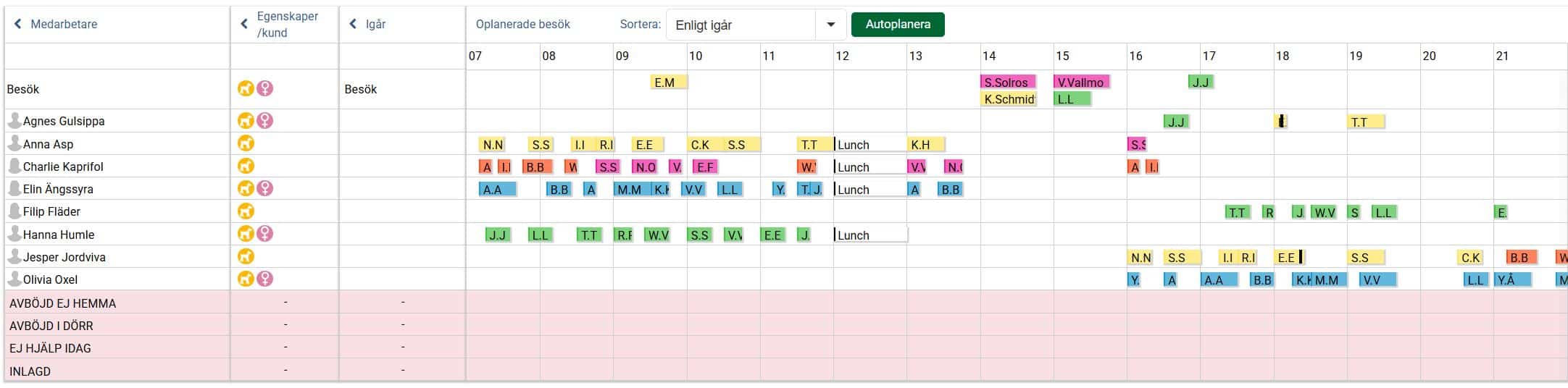Click the Oplanerade besök label
The image size is (1568, 388).
pyautogui.click(x=522, y=24)
